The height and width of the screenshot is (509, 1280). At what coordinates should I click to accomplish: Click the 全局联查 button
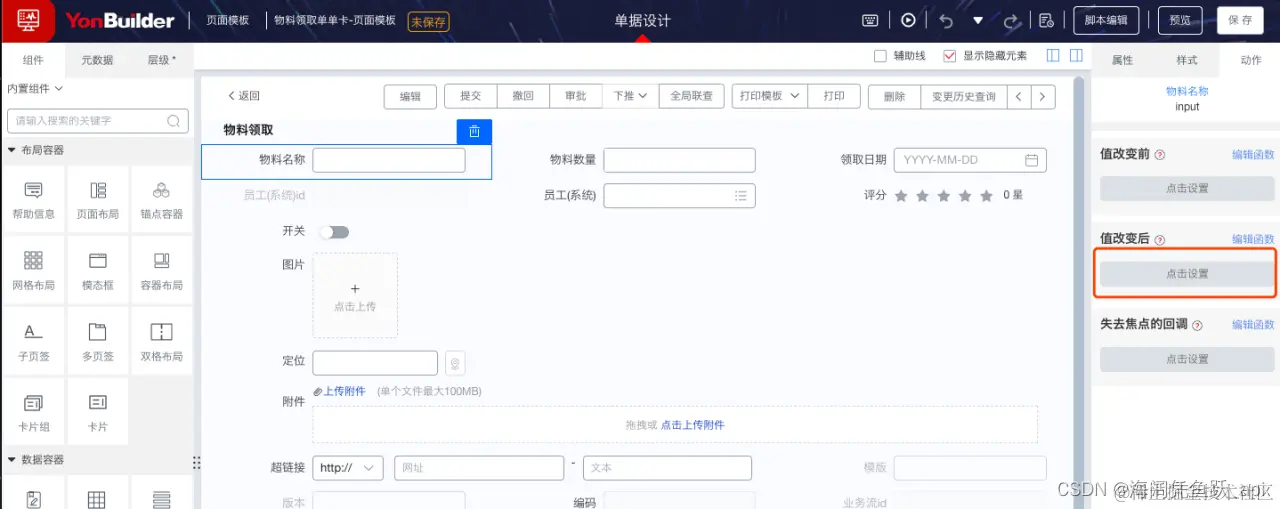coord(691,96)
